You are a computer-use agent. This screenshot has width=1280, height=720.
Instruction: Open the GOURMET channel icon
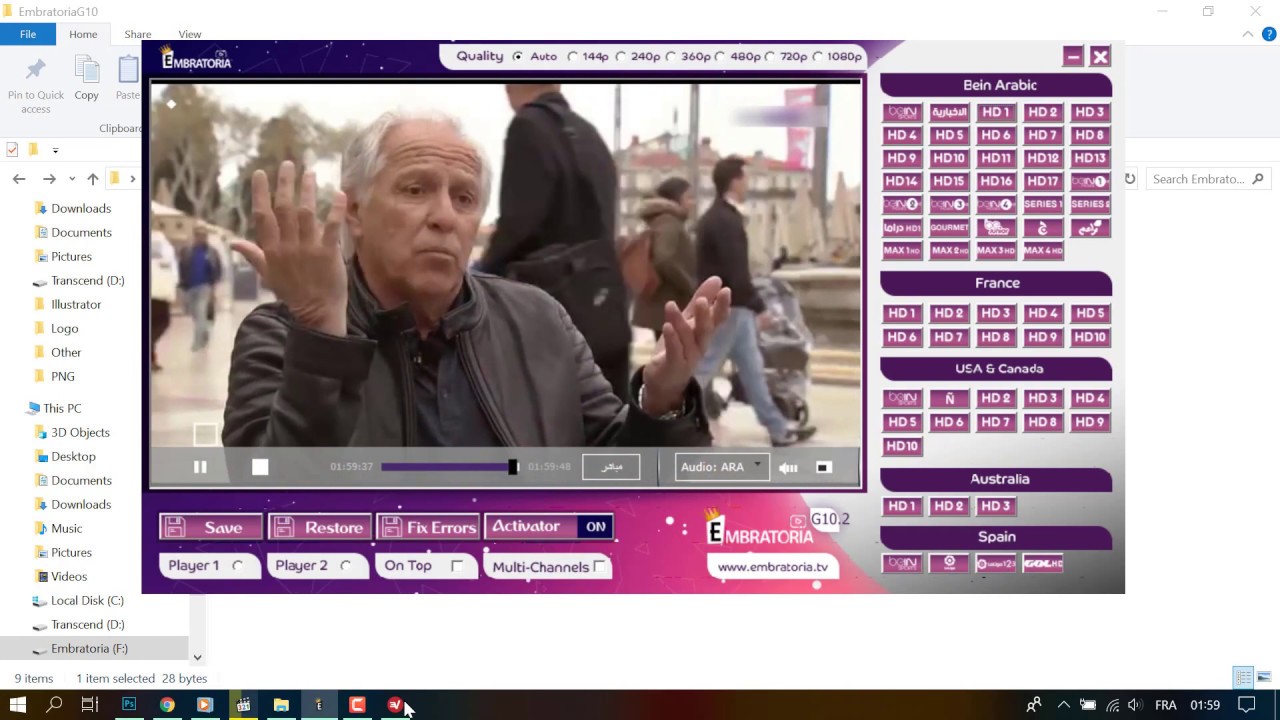pyautogui.click(x=949, y=228)
